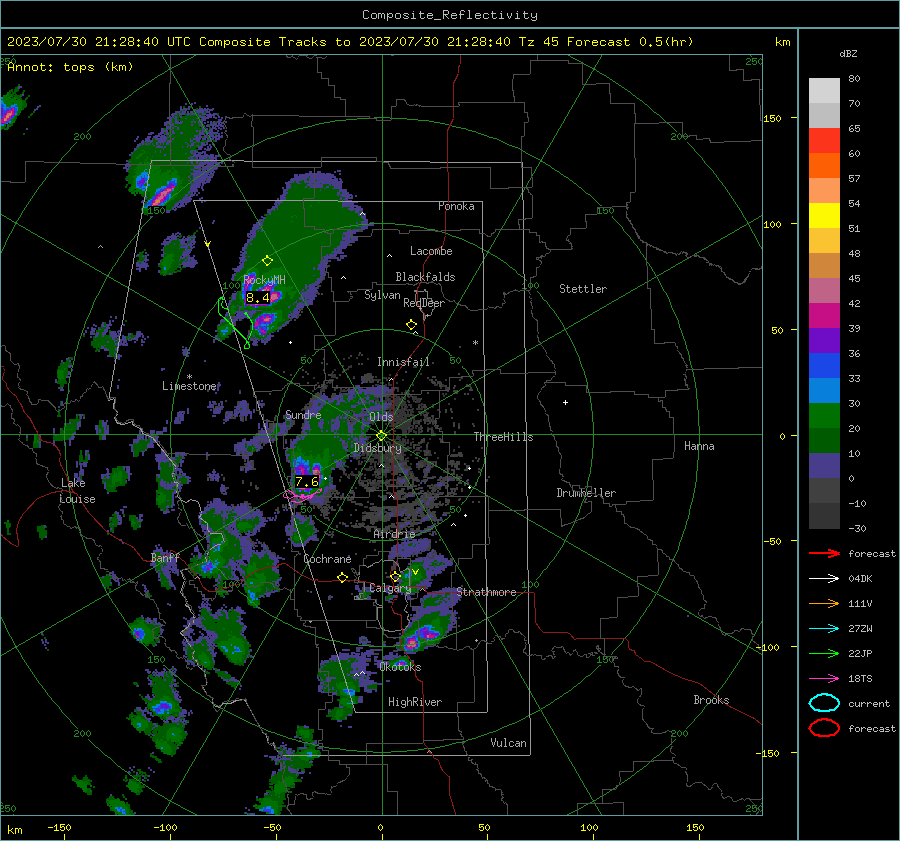Image resolution: width=900 pixels, height=841 pixels.
Task: Click the yellow diamond marker below RedDeer
Action: 411,325
